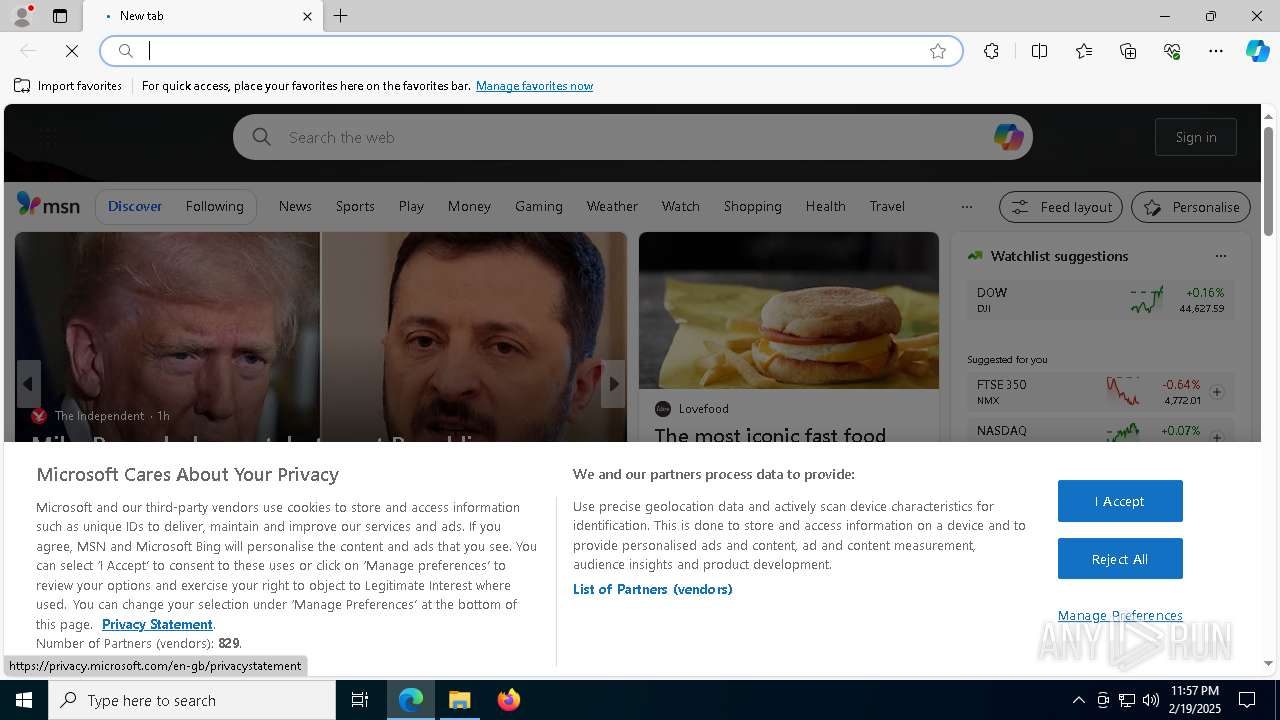Launch Firefox from taskbar
This screenshot has width=1280, height=720.
(x=509, y=700)
